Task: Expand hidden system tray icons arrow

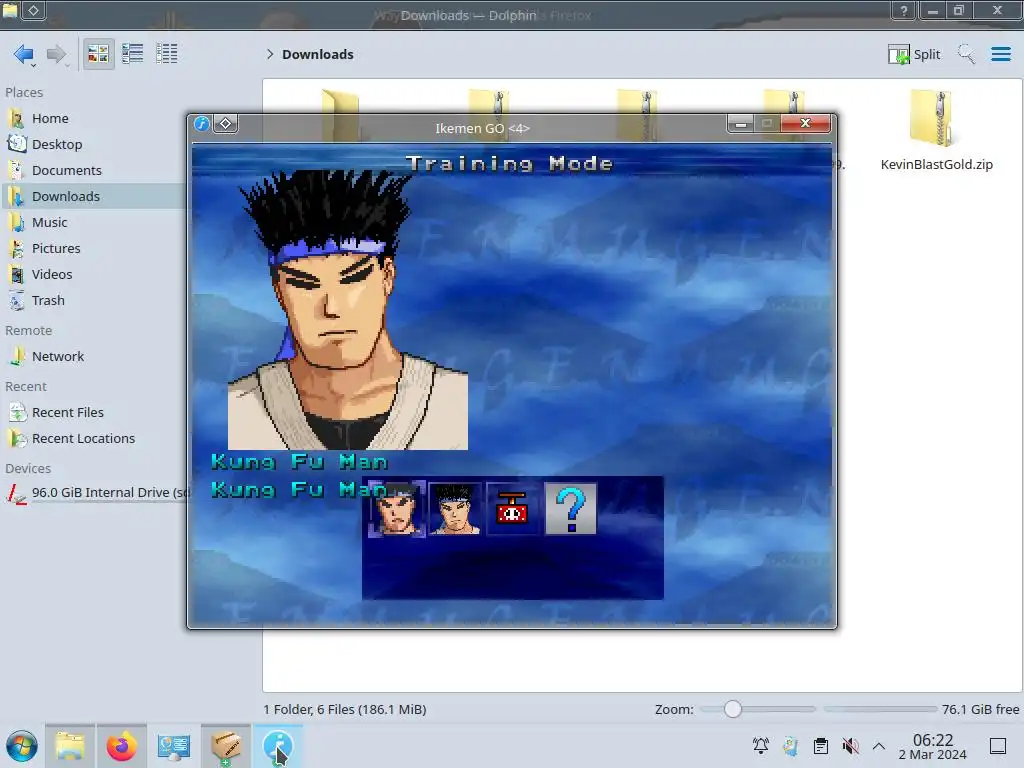Action: [x=879, y=746]
